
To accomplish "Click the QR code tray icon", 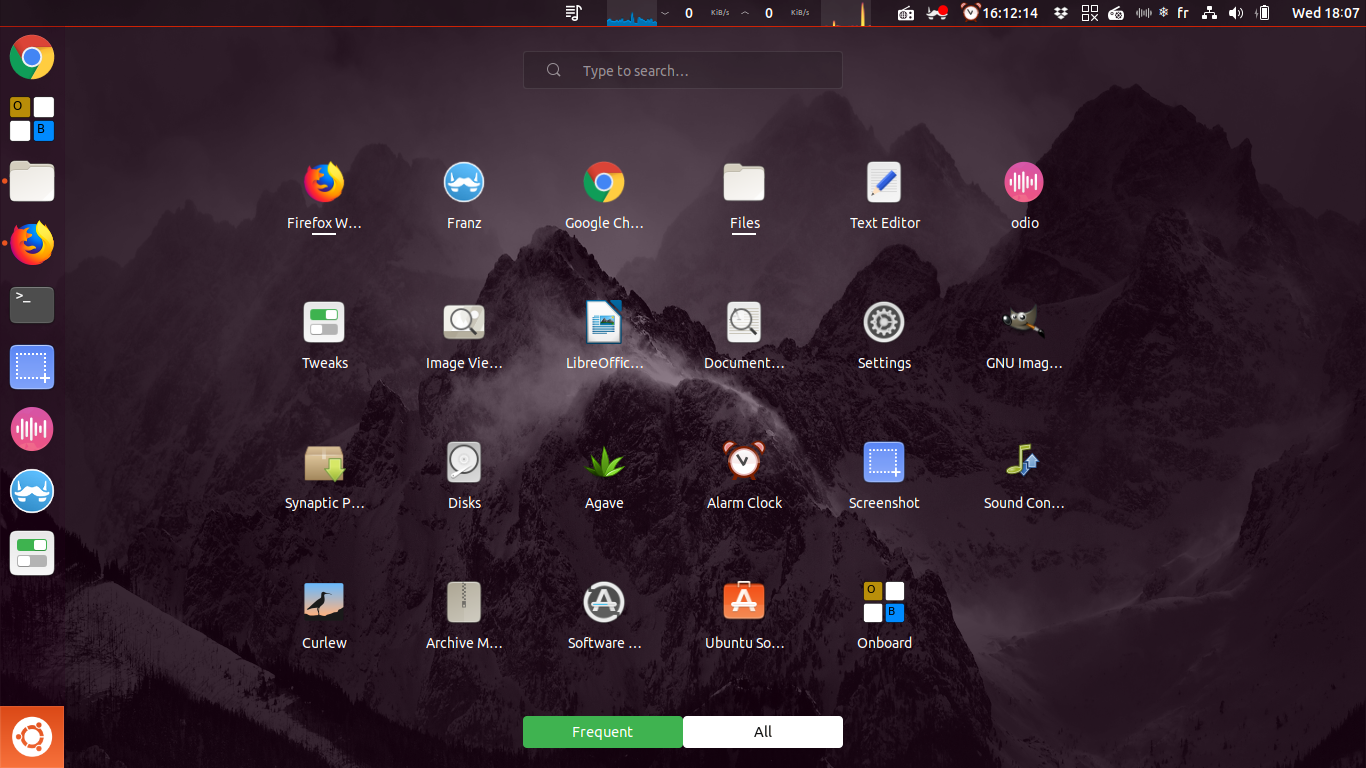I will (x=1089, y=13).
